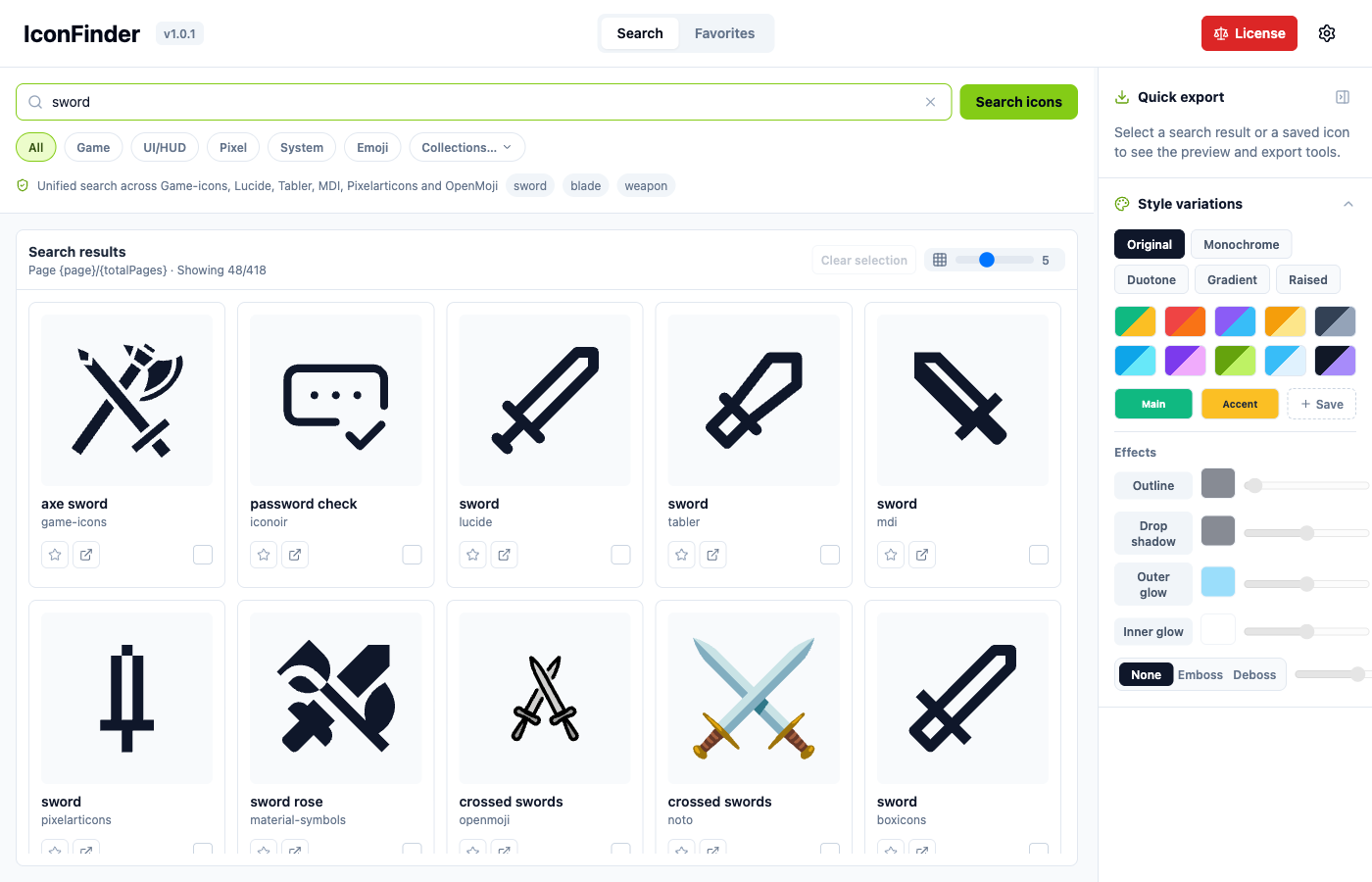Choose the Gradient style variation
Screen dimensions: 1372x882
(1232, 279)
